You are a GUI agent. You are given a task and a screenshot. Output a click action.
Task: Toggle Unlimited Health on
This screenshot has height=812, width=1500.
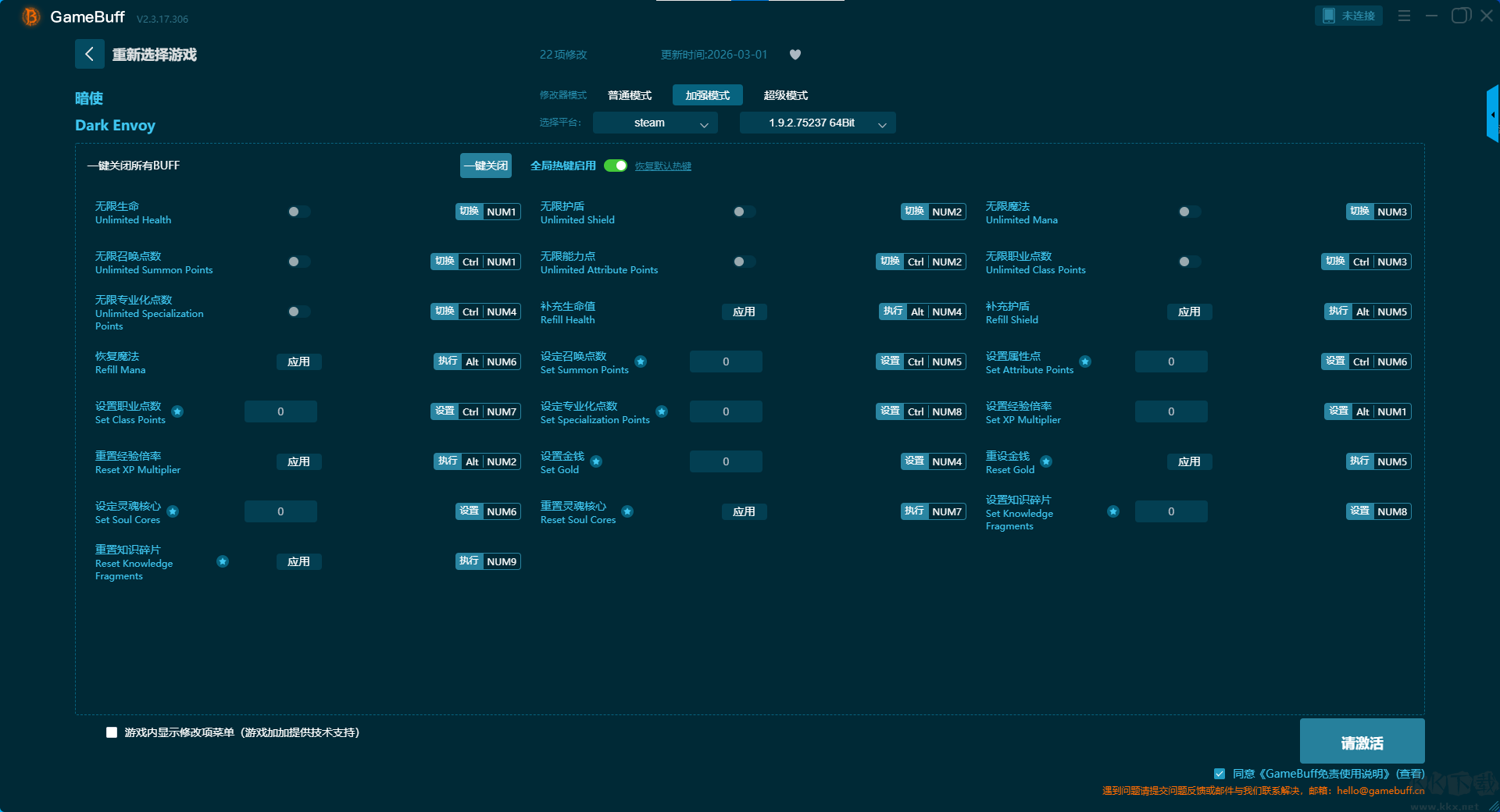(298, 212)
